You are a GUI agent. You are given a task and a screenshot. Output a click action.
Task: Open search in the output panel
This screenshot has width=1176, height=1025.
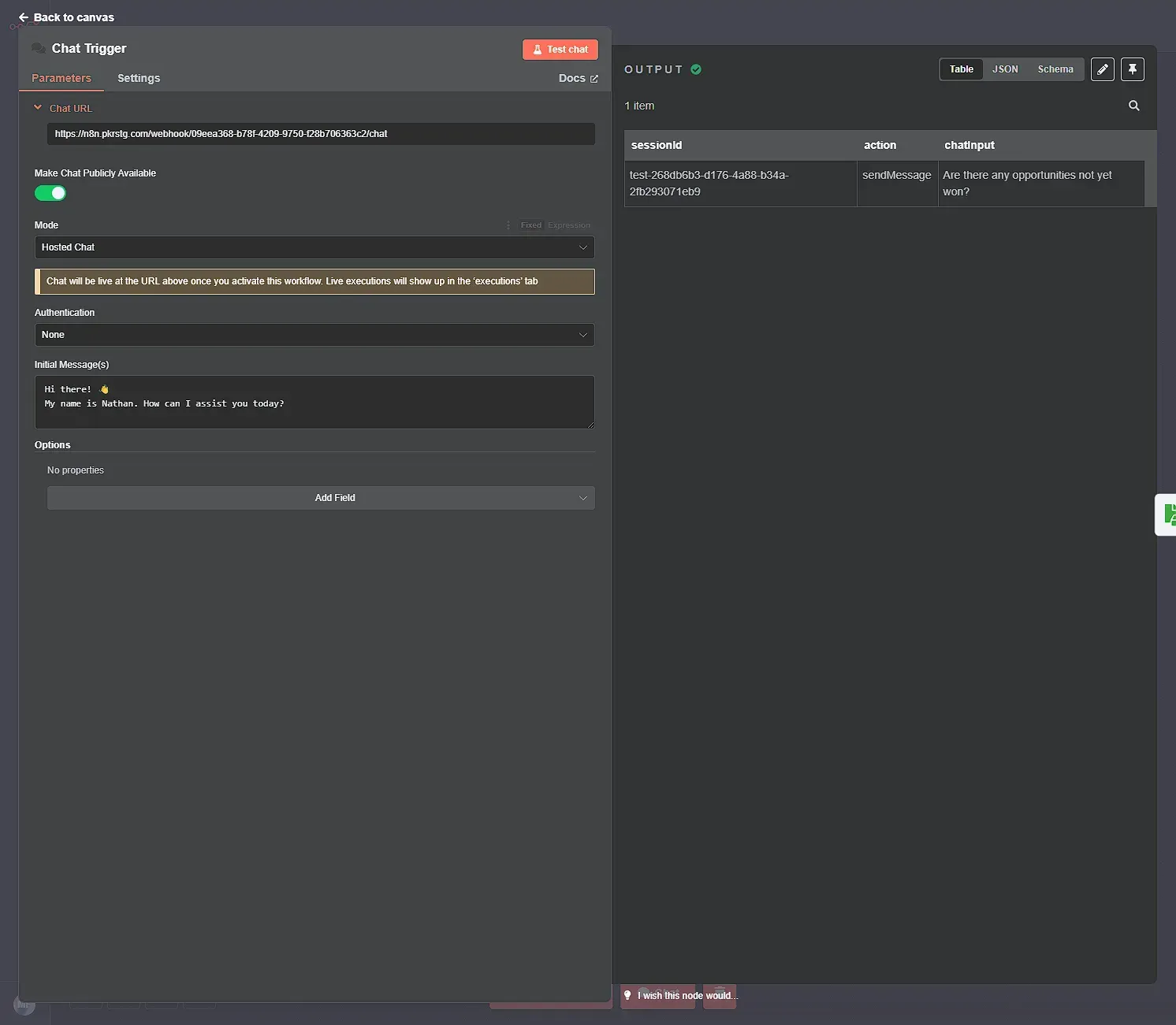[x=1133, y=106]
